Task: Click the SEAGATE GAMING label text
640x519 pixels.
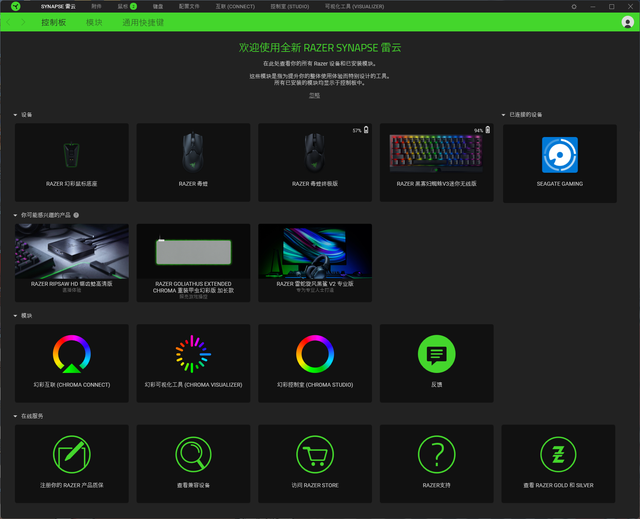Action: click(x=560, y=184)
